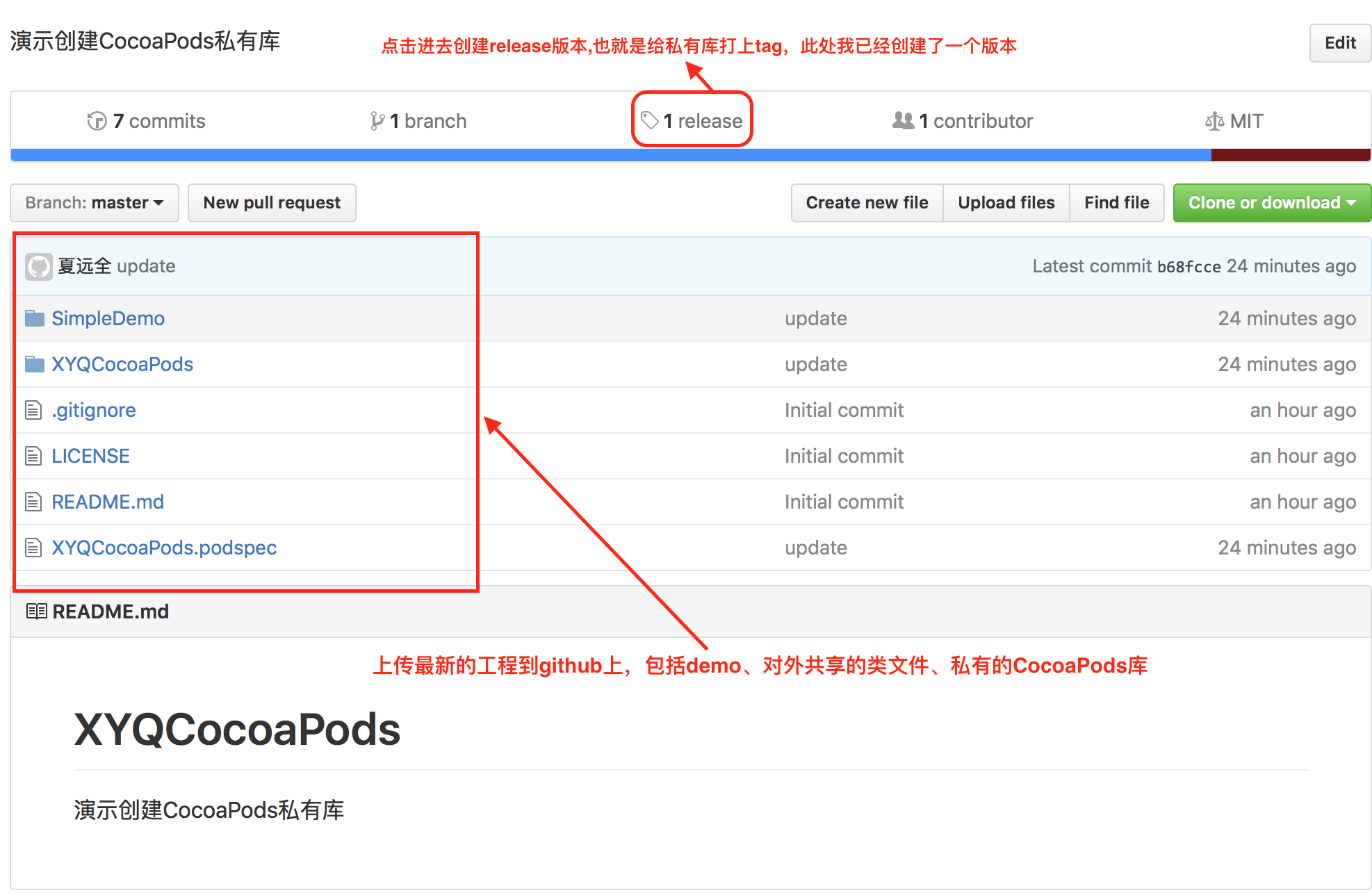Click New pull request button
Viewport: 1372px width, 895px height.
tap(272, 203)
